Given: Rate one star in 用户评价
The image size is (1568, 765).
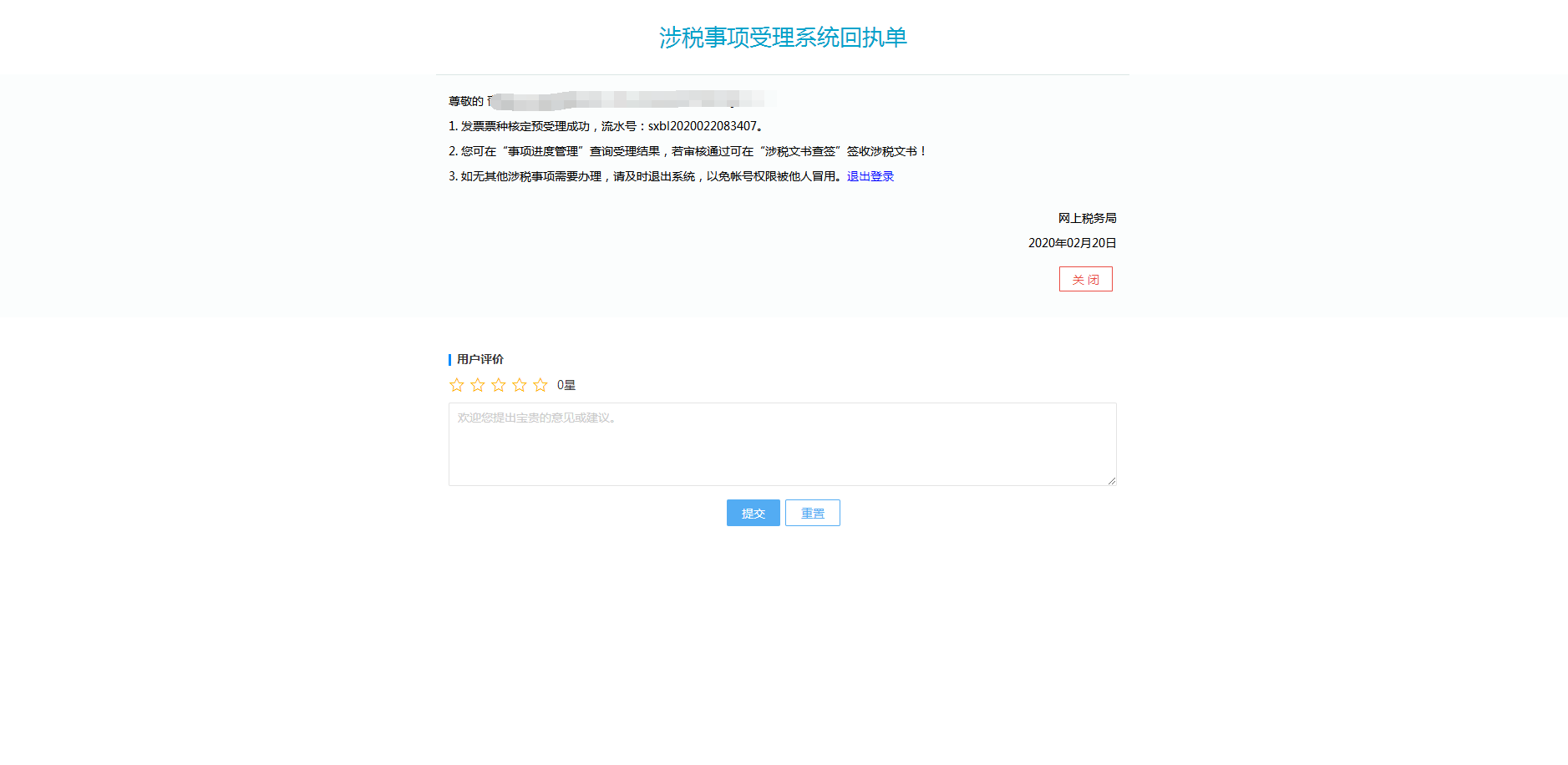Looking at the screenshot, I should 457,385.
